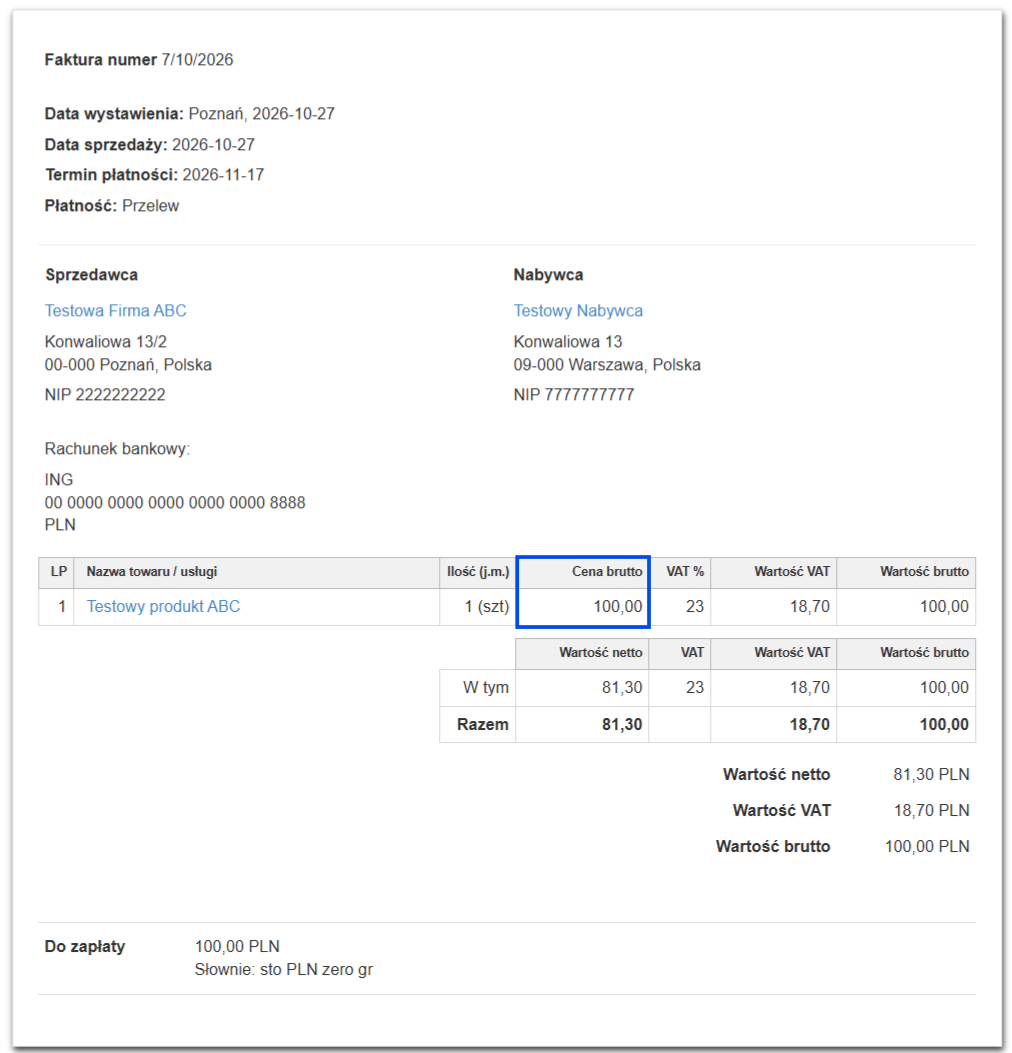
Task: Select the bold "81,30" in the Razem row
Action: (622, 725)
